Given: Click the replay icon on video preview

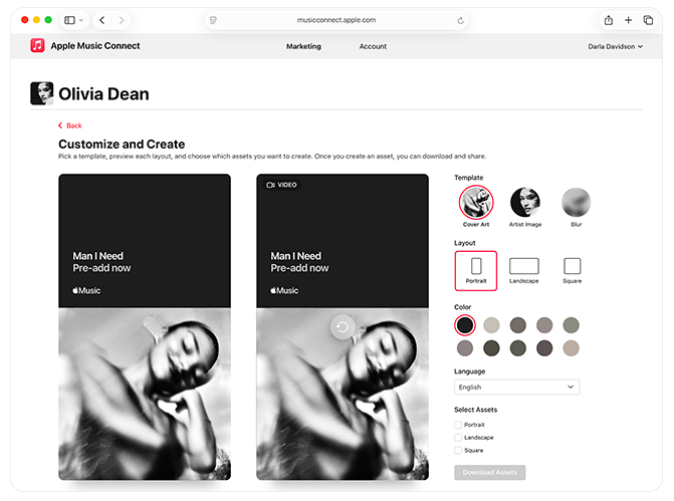Looking at the screenshot, I should pos(343,327).
